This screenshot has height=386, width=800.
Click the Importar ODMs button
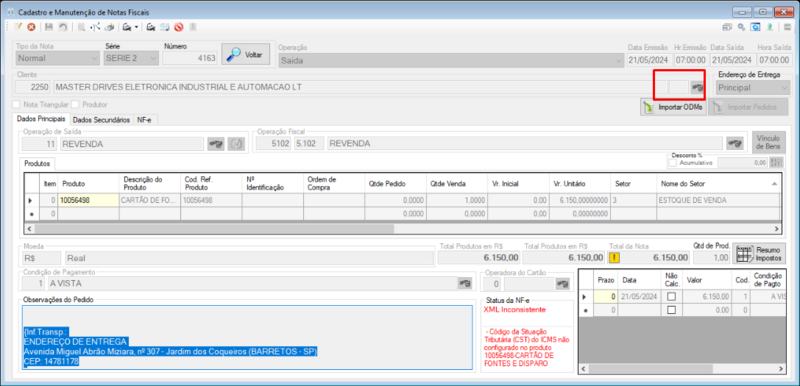(x=673, y=107)
